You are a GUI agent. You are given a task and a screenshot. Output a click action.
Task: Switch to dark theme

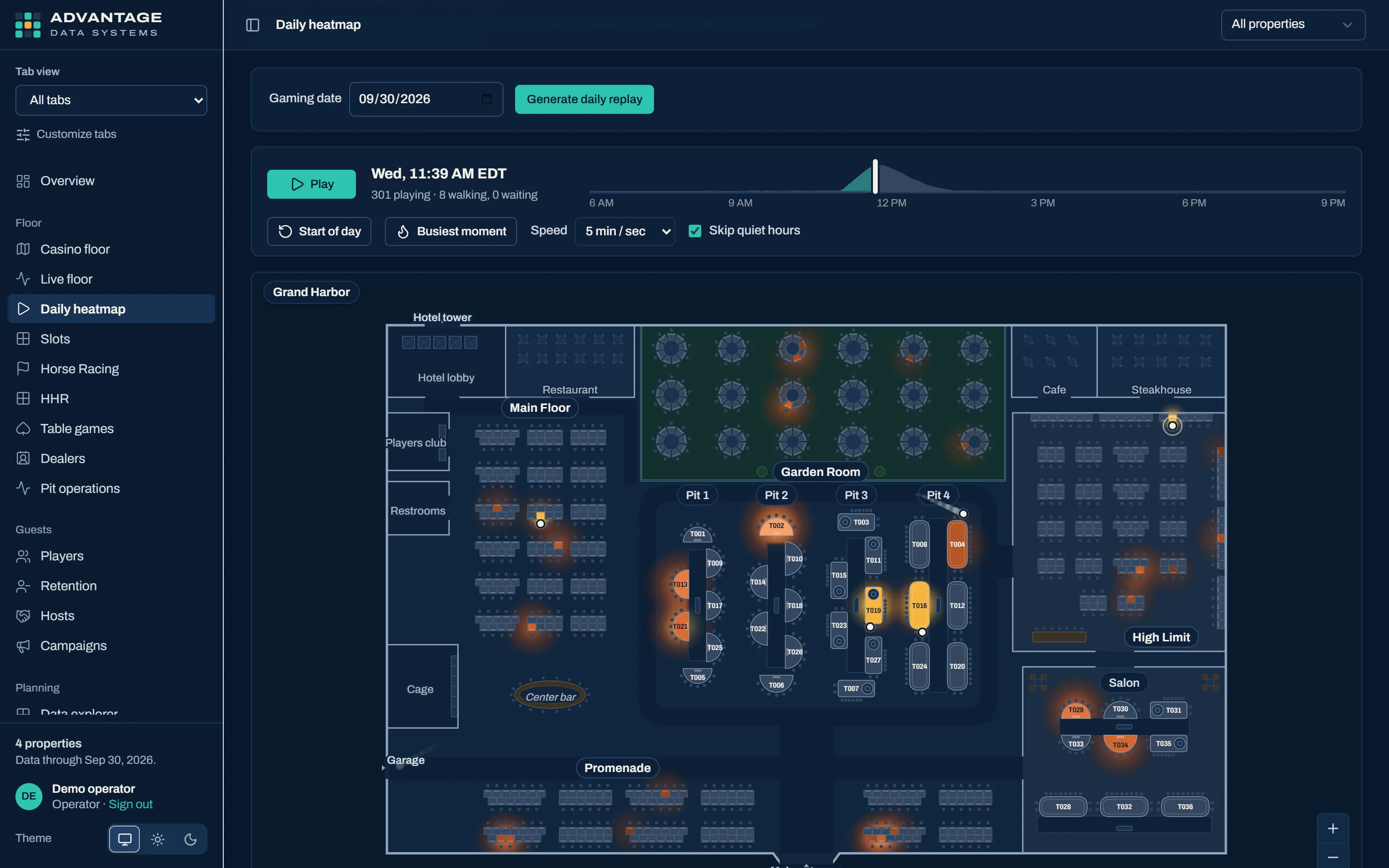191,839
